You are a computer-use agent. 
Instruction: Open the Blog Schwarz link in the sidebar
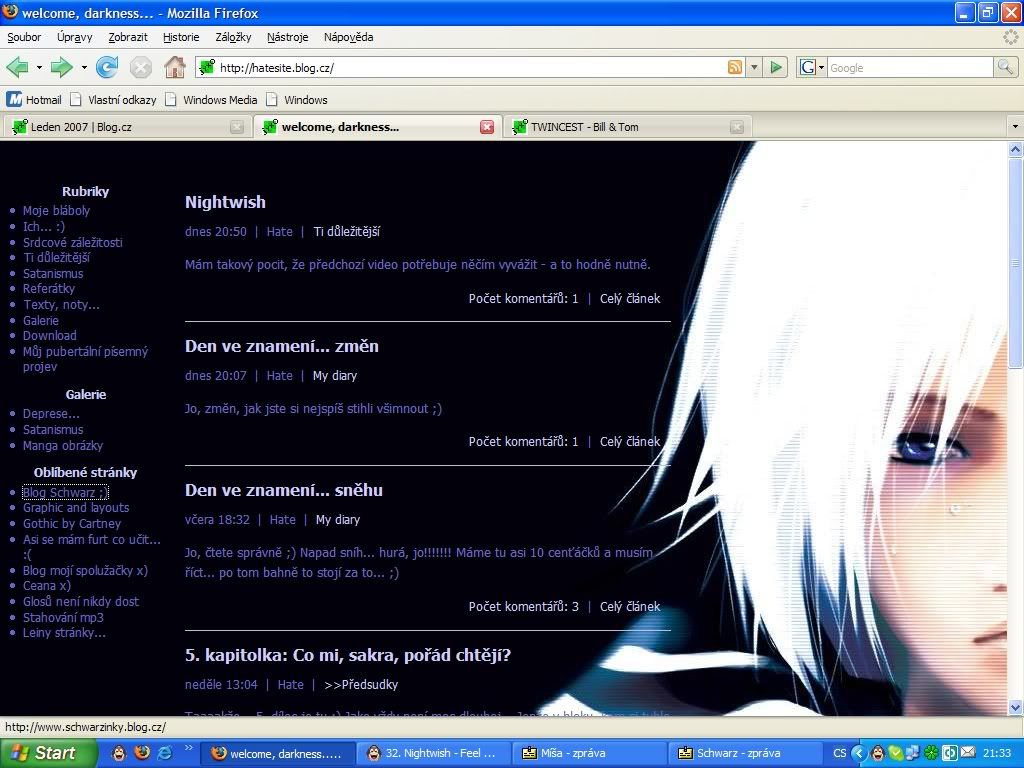coord(63,492)
